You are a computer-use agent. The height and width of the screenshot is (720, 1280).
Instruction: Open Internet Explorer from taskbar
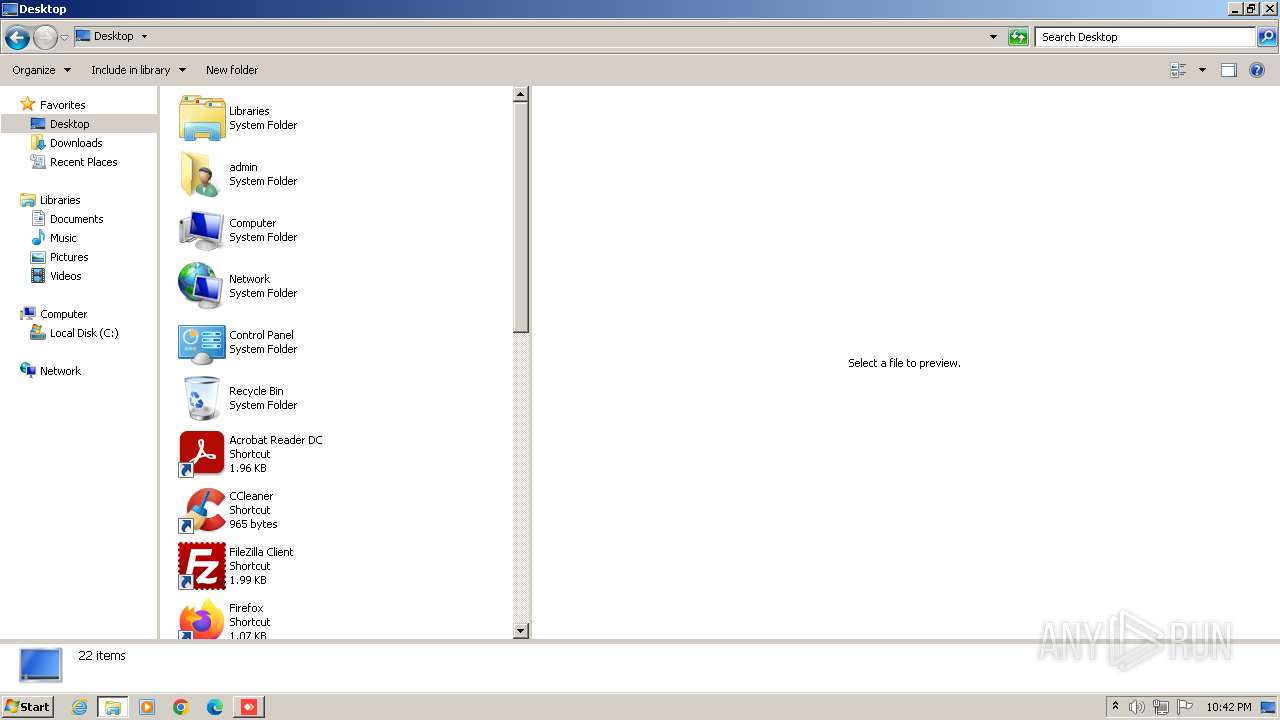(79, 707)
